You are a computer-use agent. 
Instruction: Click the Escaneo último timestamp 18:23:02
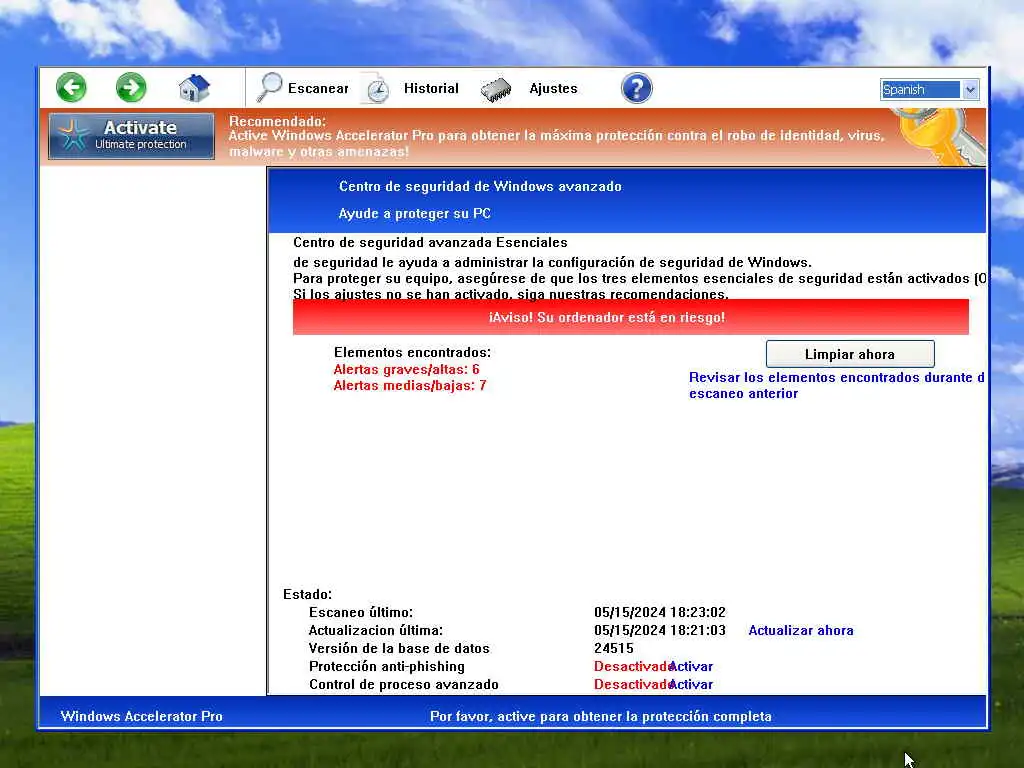pyautogui.click(x=660, y=612)
